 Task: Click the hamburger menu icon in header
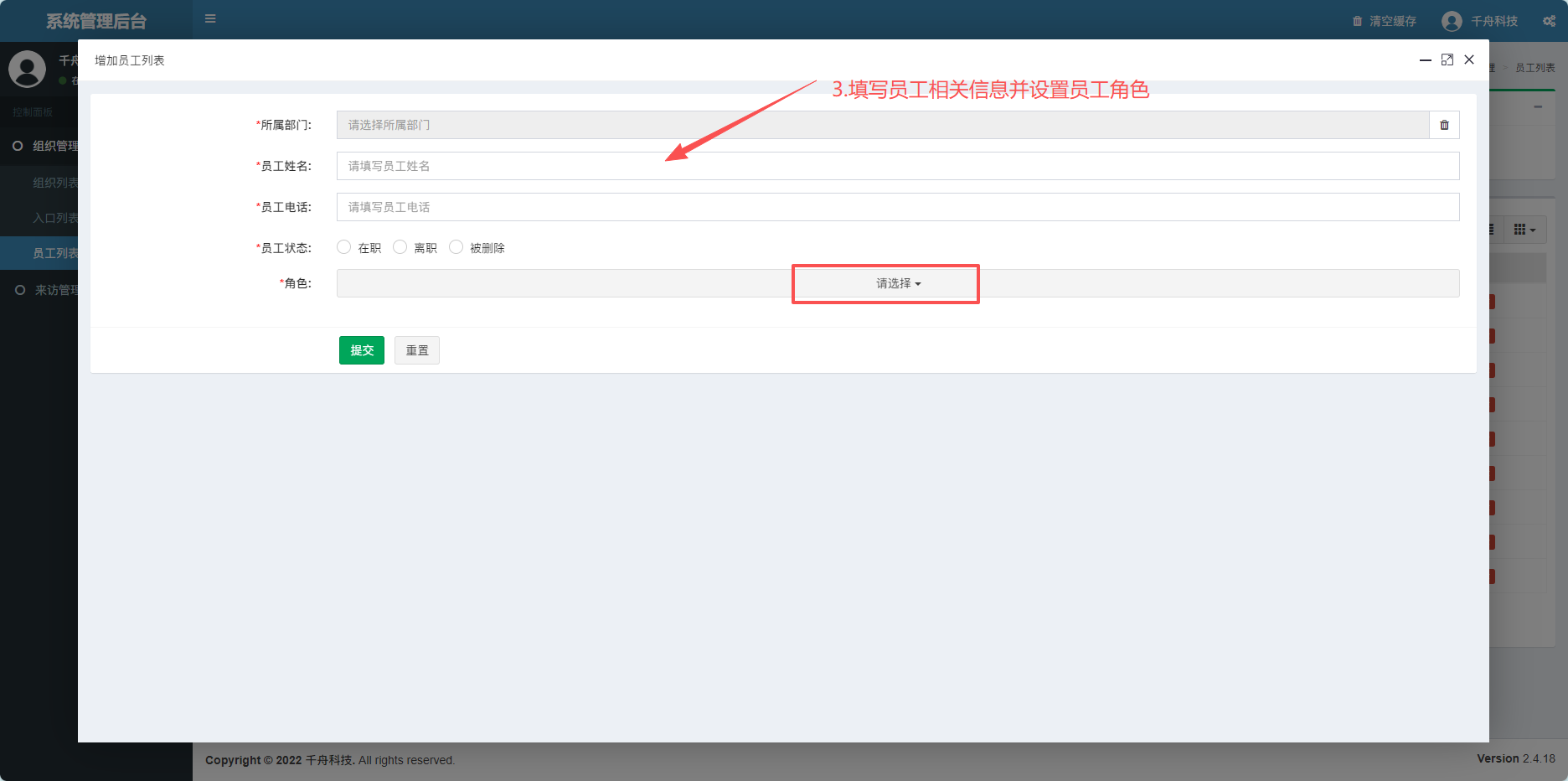pyautogui.click(x=210, y=18)
